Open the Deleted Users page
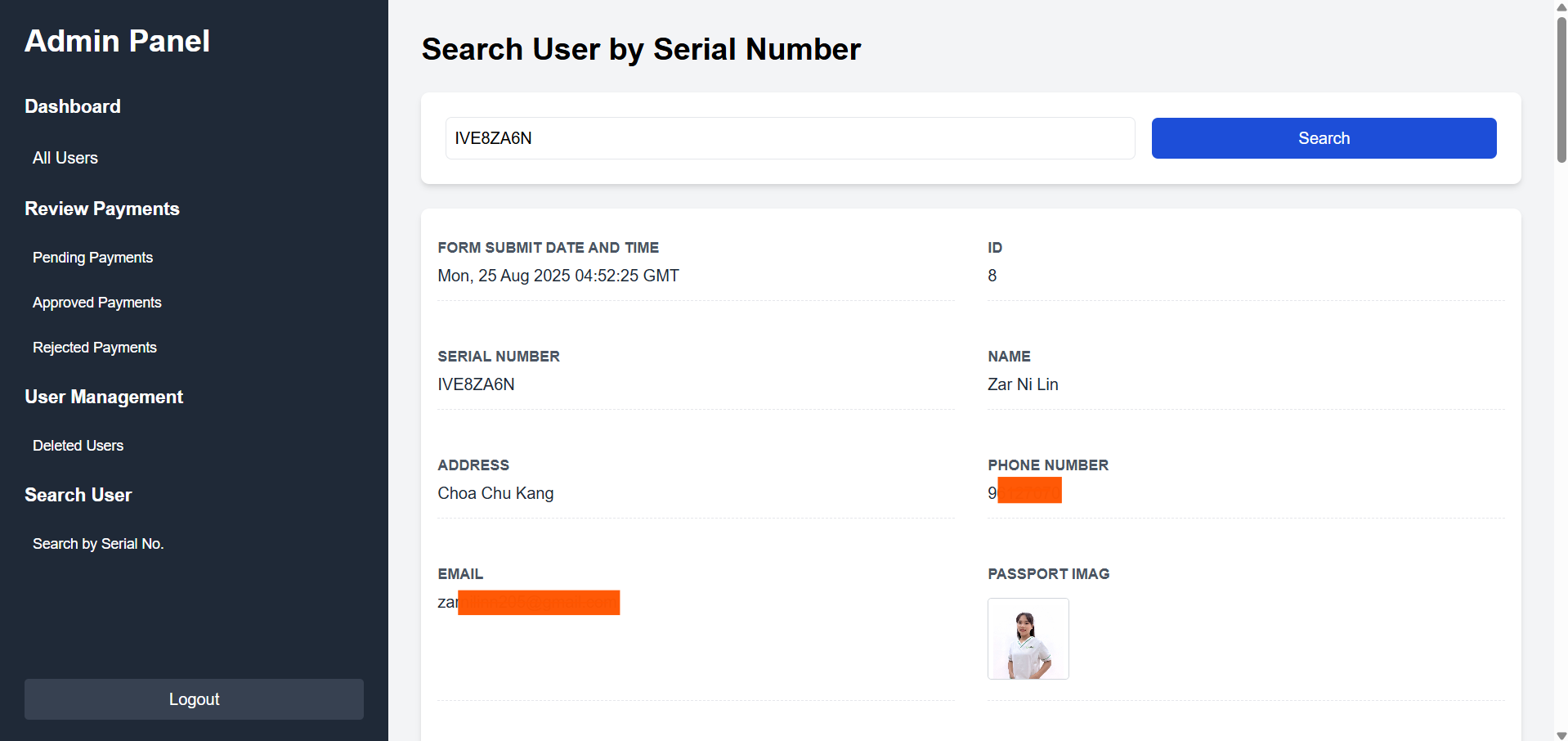Screen dimensions: 1568x741 pyautogui.click(x=78, y=446)
